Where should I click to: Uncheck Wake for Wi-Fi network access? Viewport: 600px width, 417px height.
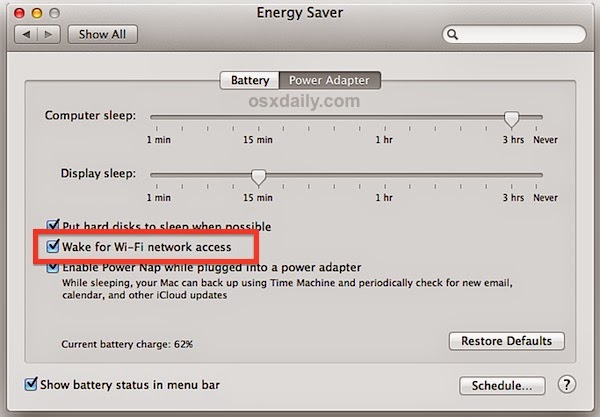(53, 246)
